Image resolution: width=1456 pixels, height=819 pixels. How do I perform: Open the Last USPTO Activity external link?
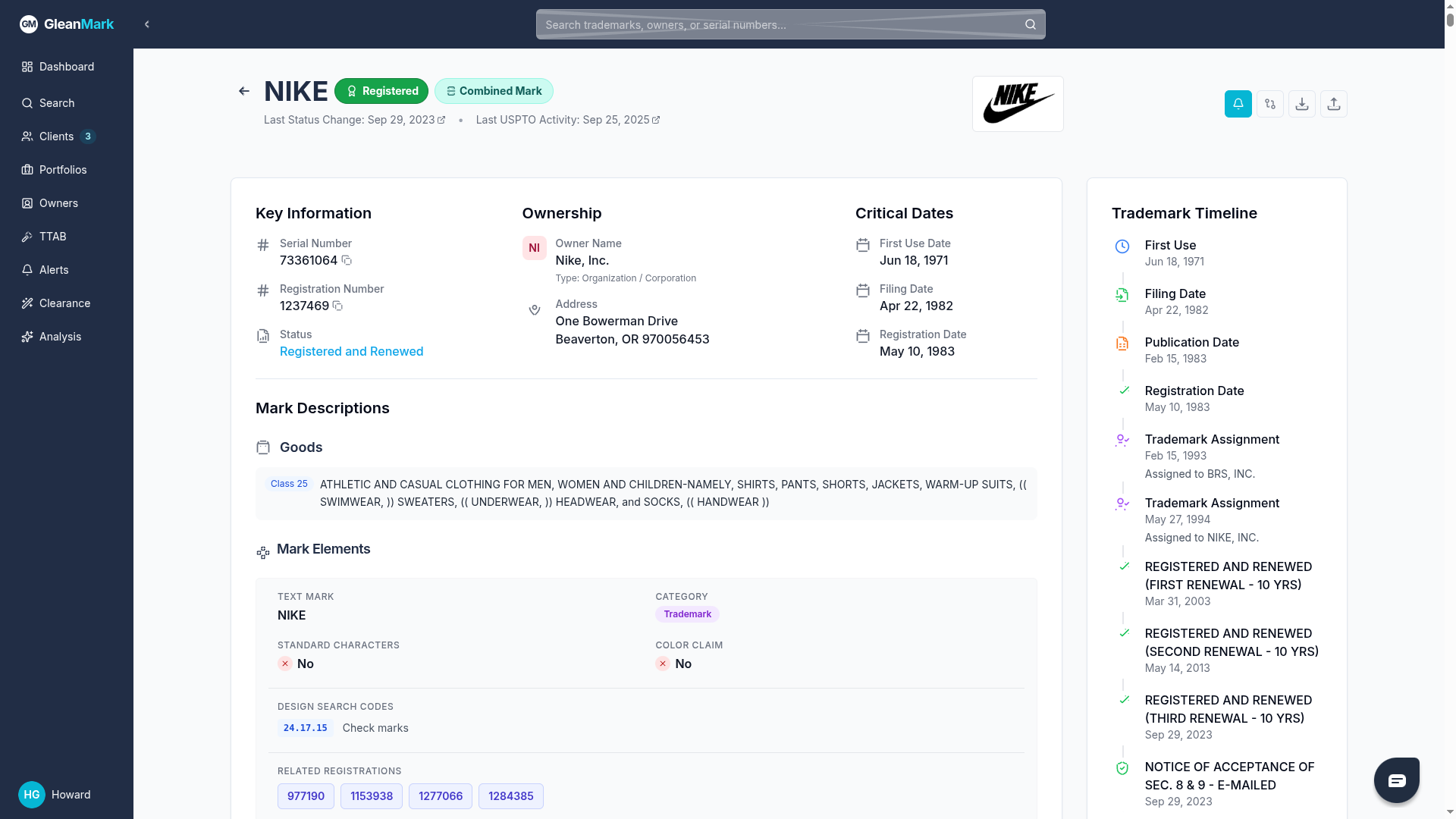point(656,120)
